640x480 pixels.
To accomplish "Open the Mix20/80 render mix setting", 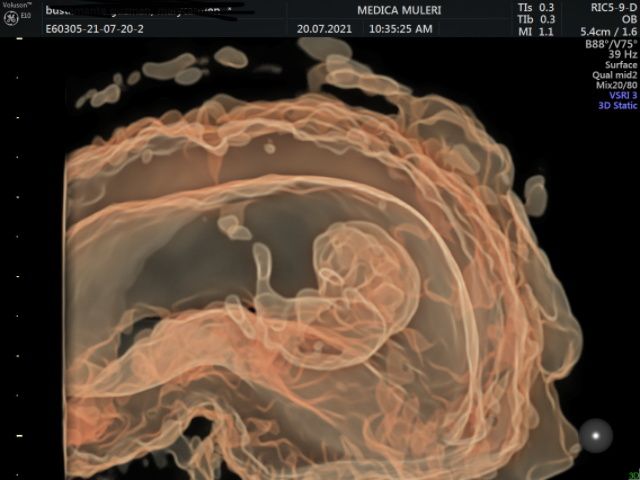I will pos(616,85).
